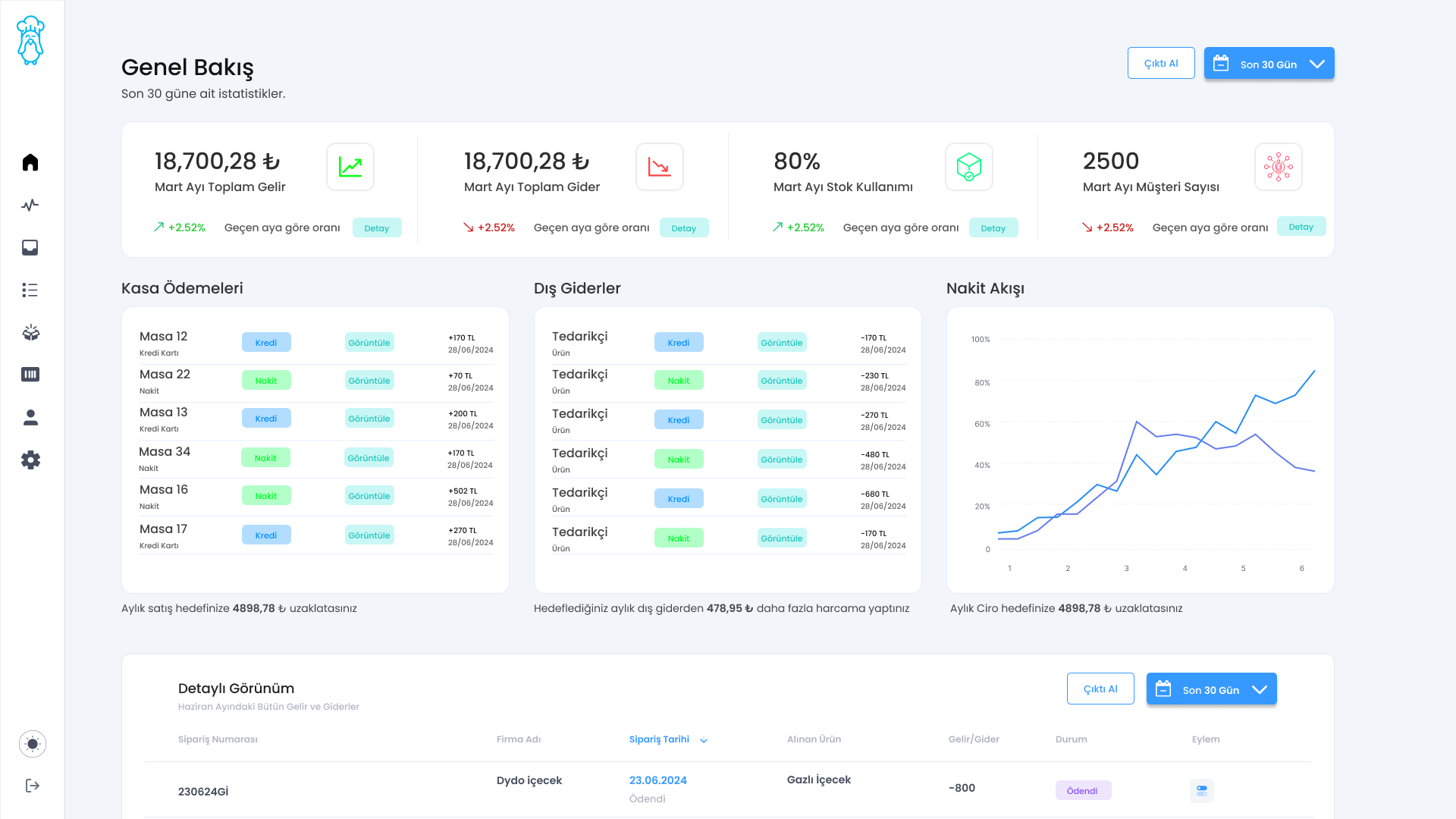Click Firma Adı column header
The height and width of the screenshot is (819, 1456).
pyautogui.click(x=519, y=739)
